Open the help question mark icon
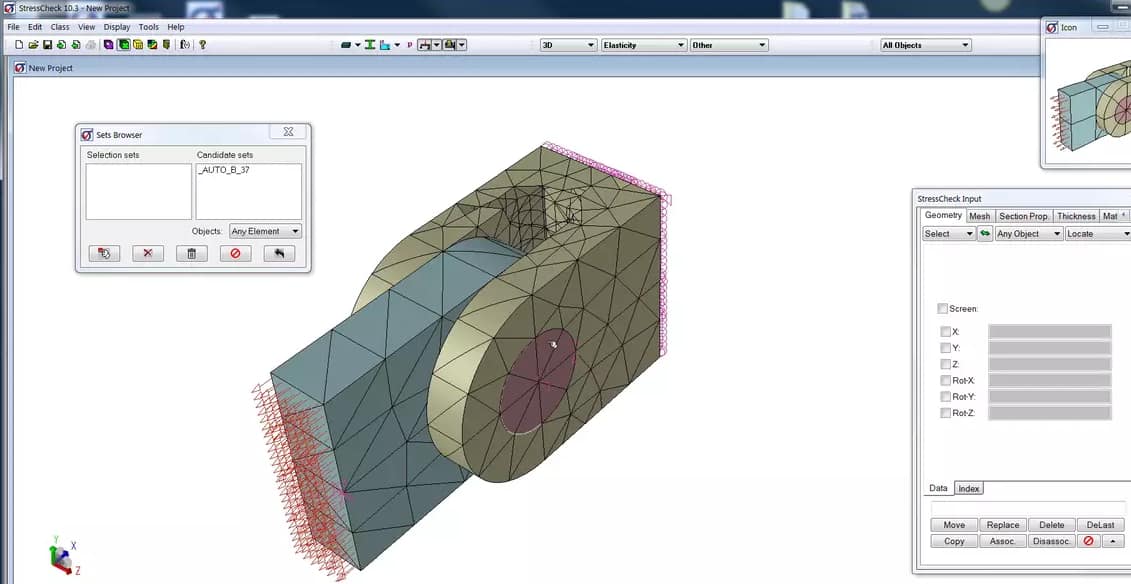Viewport: 1131px width, 584px height. pos(203,45)
